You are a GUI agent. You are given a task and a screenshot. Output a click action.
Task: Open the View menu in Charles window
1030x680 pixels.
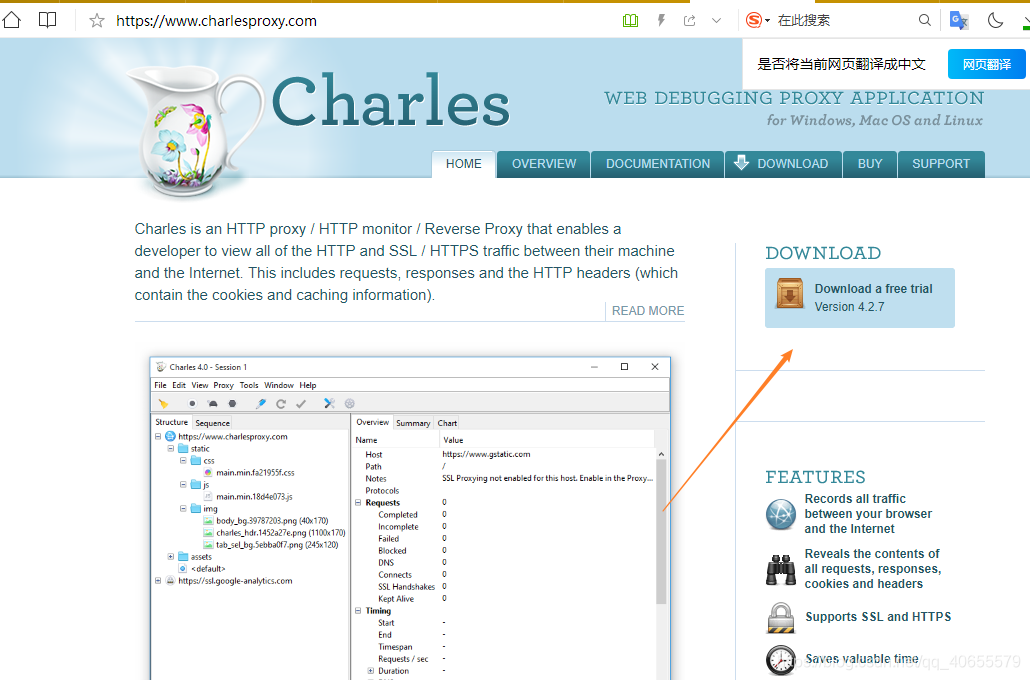[200, 385]
